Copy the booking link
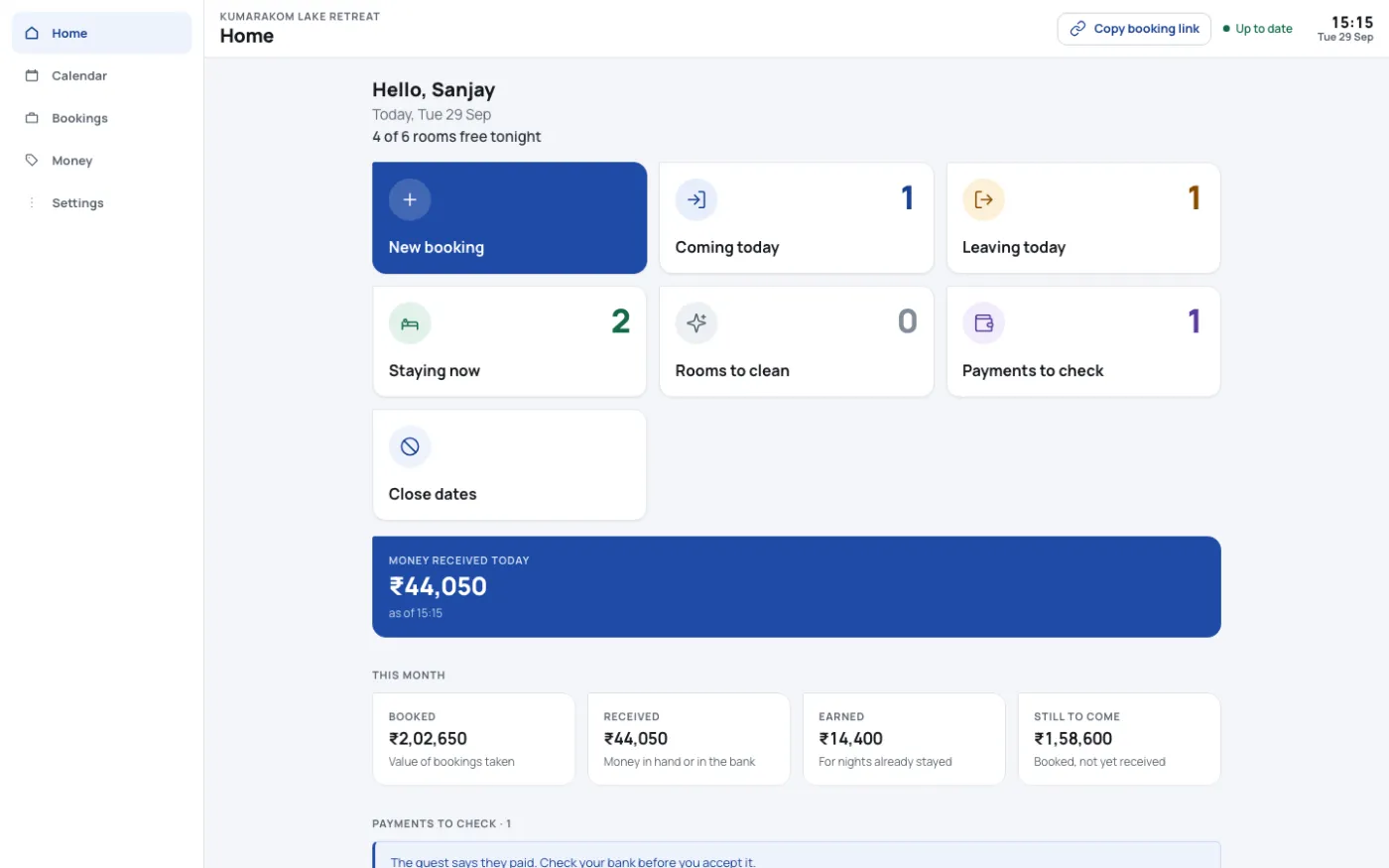 coord(1134,29)
